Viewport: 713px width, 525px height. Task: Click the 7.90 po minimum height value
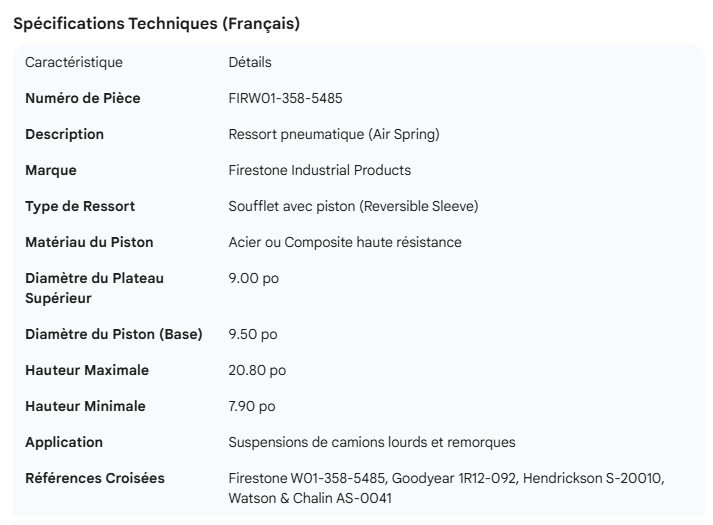[252, 406]
